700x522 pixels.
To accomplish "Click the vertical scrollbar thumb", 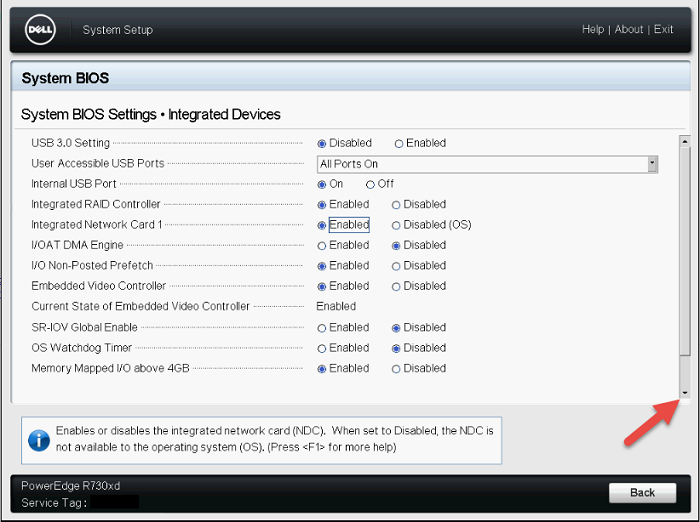I will pos(685,250).
